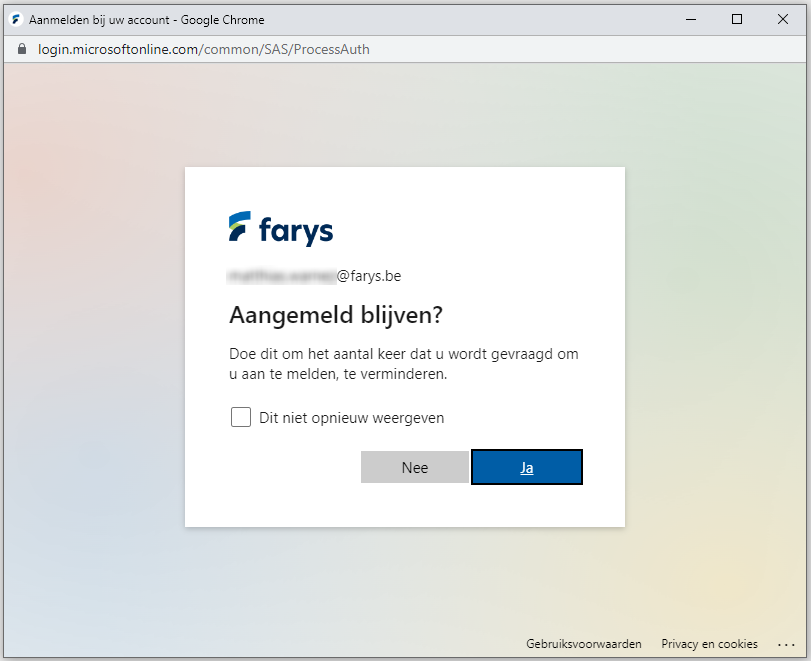Click the Farys logo in the sign-in card

coord(281,228)
